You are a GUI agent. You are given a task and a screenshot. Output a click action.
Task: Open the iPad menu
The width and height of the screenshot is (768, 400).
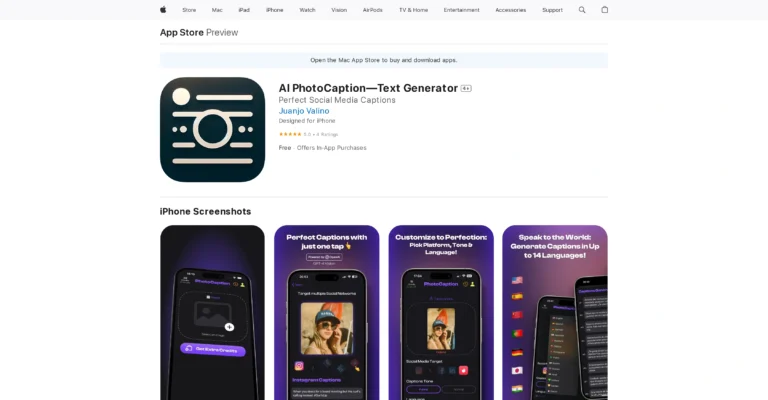(x=244, y=10)
